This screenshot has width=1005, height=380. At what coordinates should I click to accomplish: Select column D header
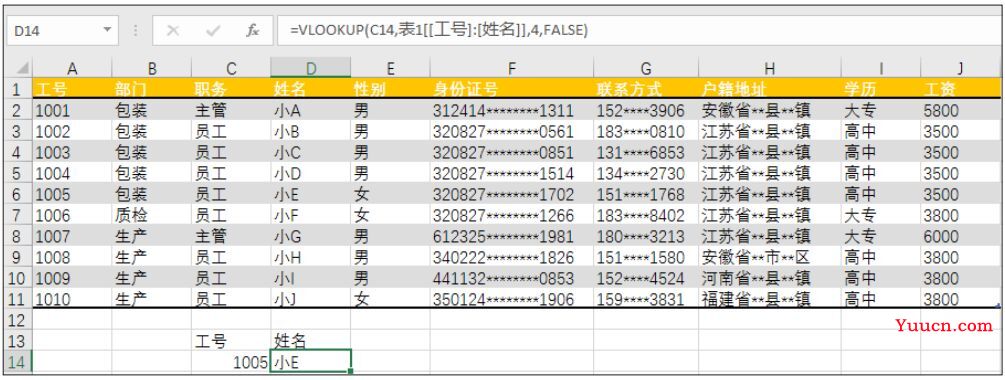pos(310,68)
